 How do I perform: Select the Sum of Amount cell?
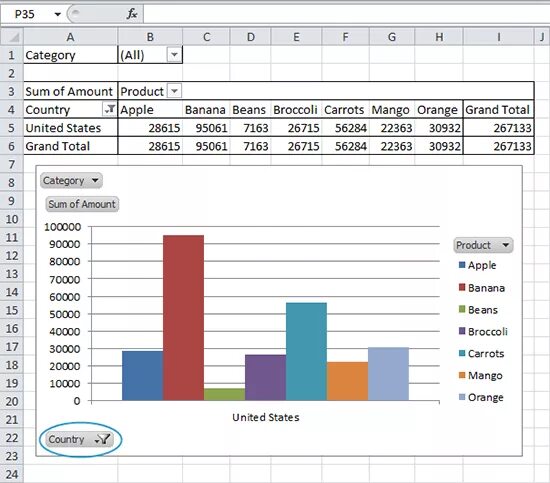pyautogui.click(x=71, y=92)
